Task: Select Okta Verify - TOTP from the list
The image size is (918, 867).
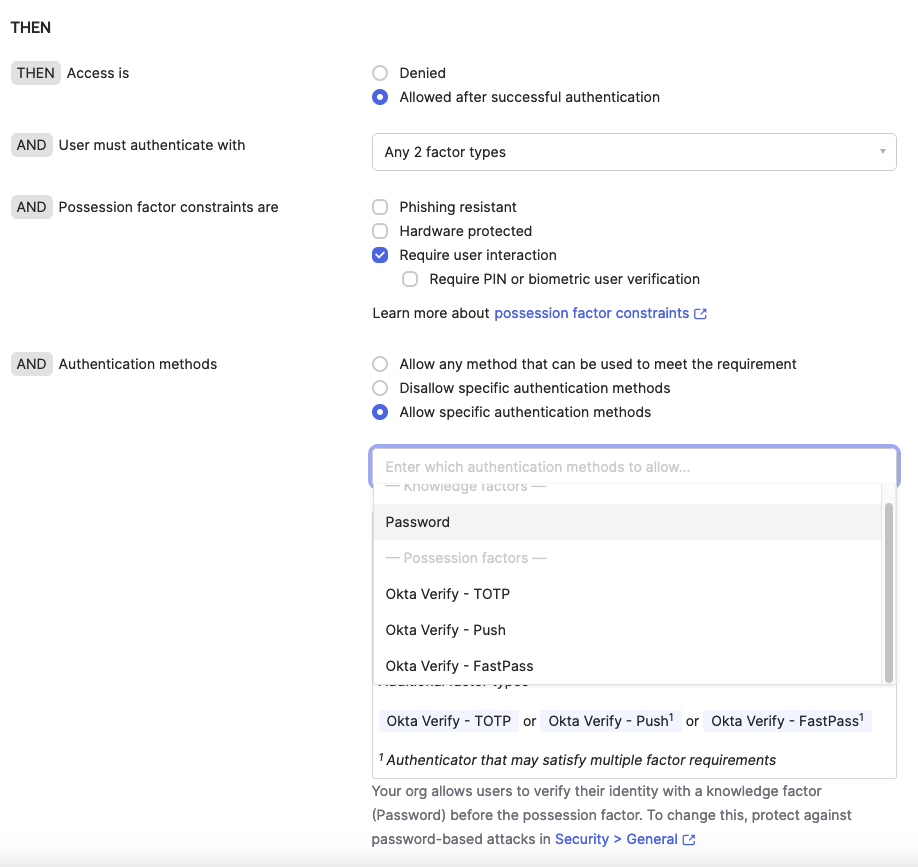Action: tap(448, 594)
